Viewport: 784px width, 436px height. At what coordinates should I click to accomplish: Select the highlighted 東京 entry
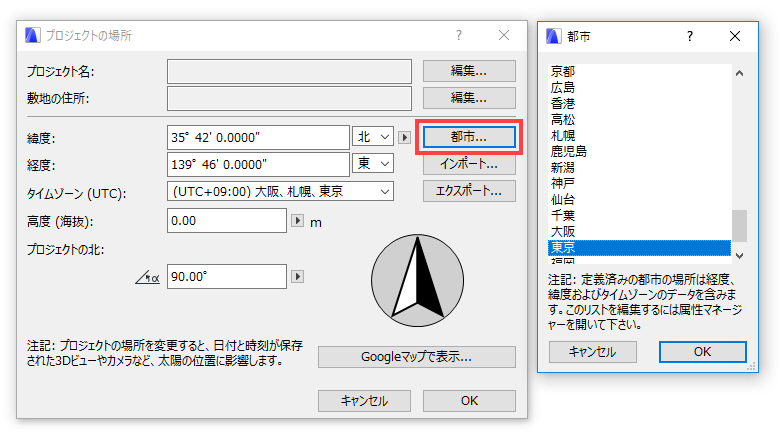(x=640, y=248)
